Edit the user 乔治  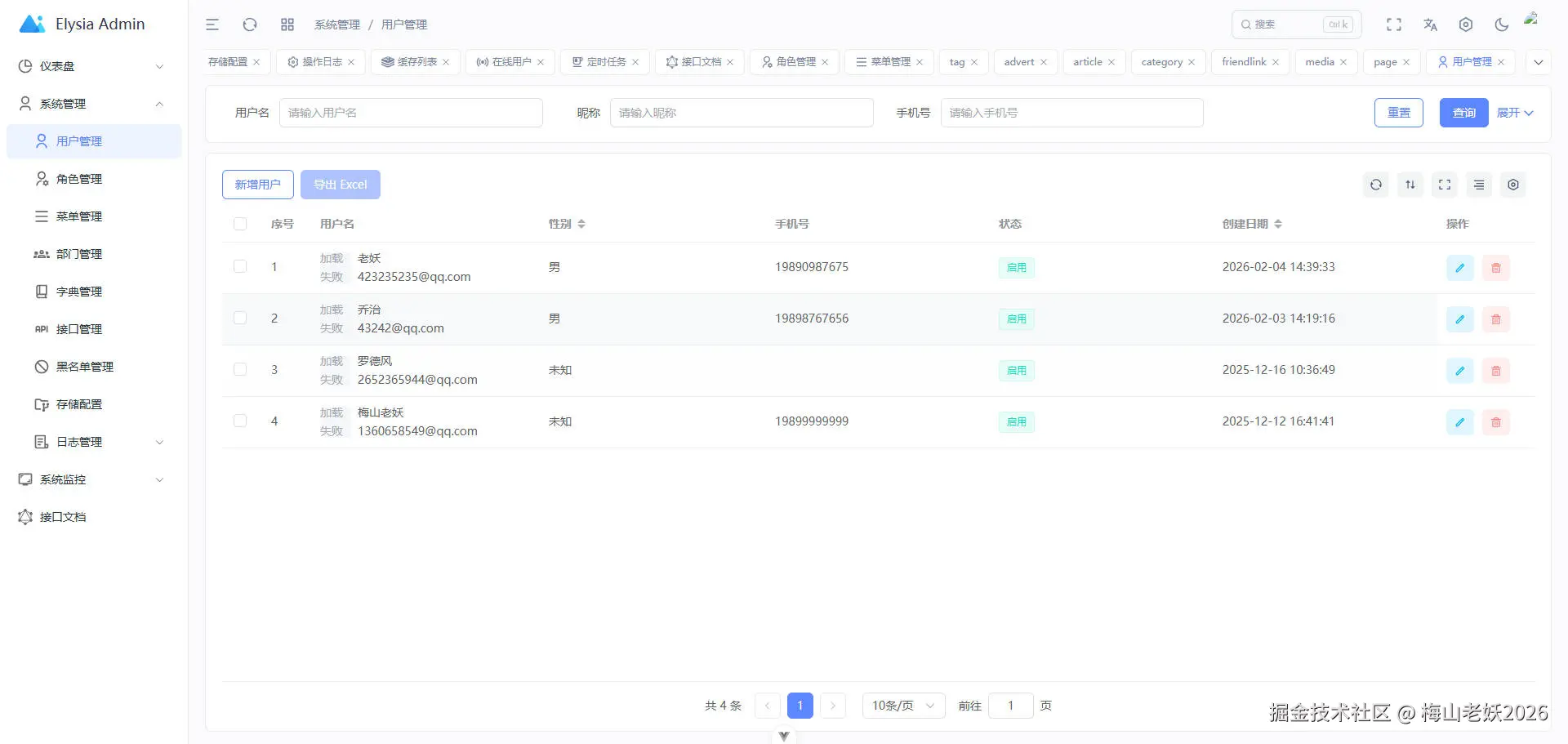click(x=1460, y=319)
